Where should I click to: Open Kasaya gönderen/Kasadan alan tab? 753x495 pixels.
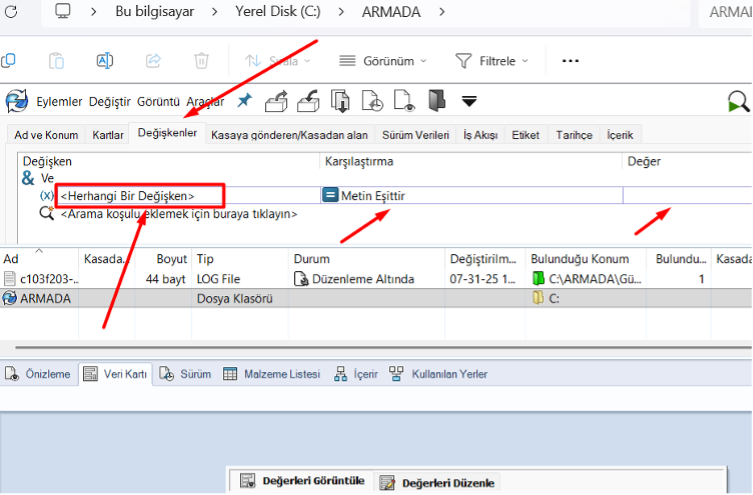(x=289, y=135)
